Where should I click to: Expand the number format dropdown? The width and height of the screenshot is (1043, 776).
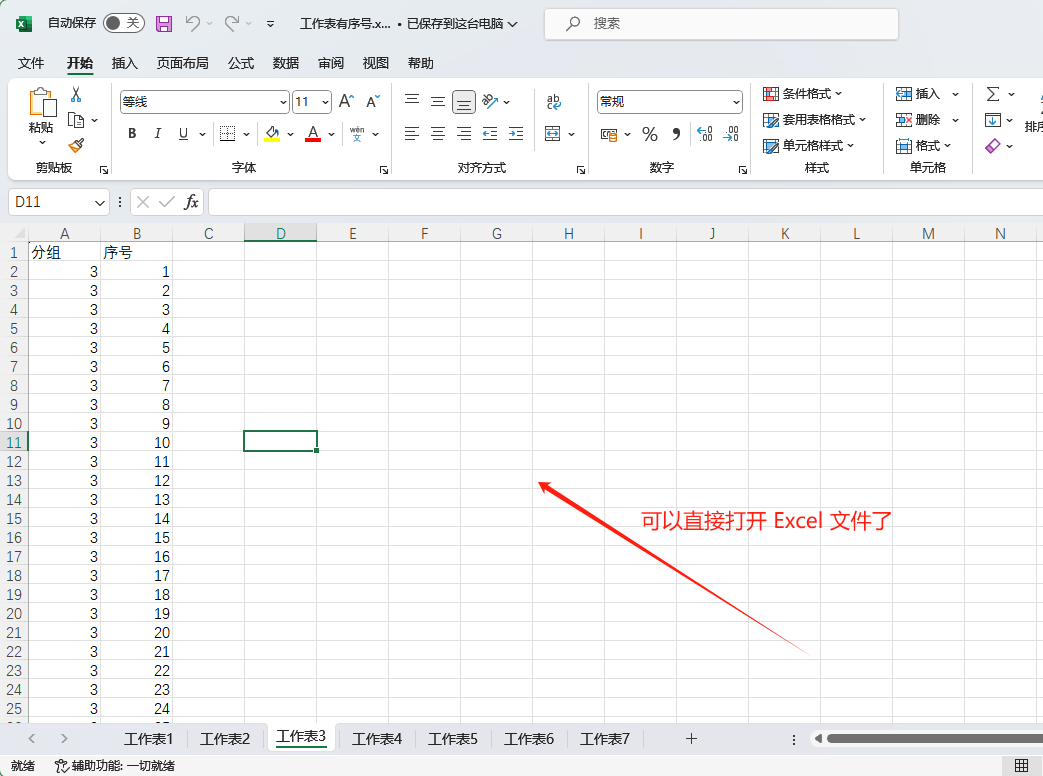click(x=736, y=102)
